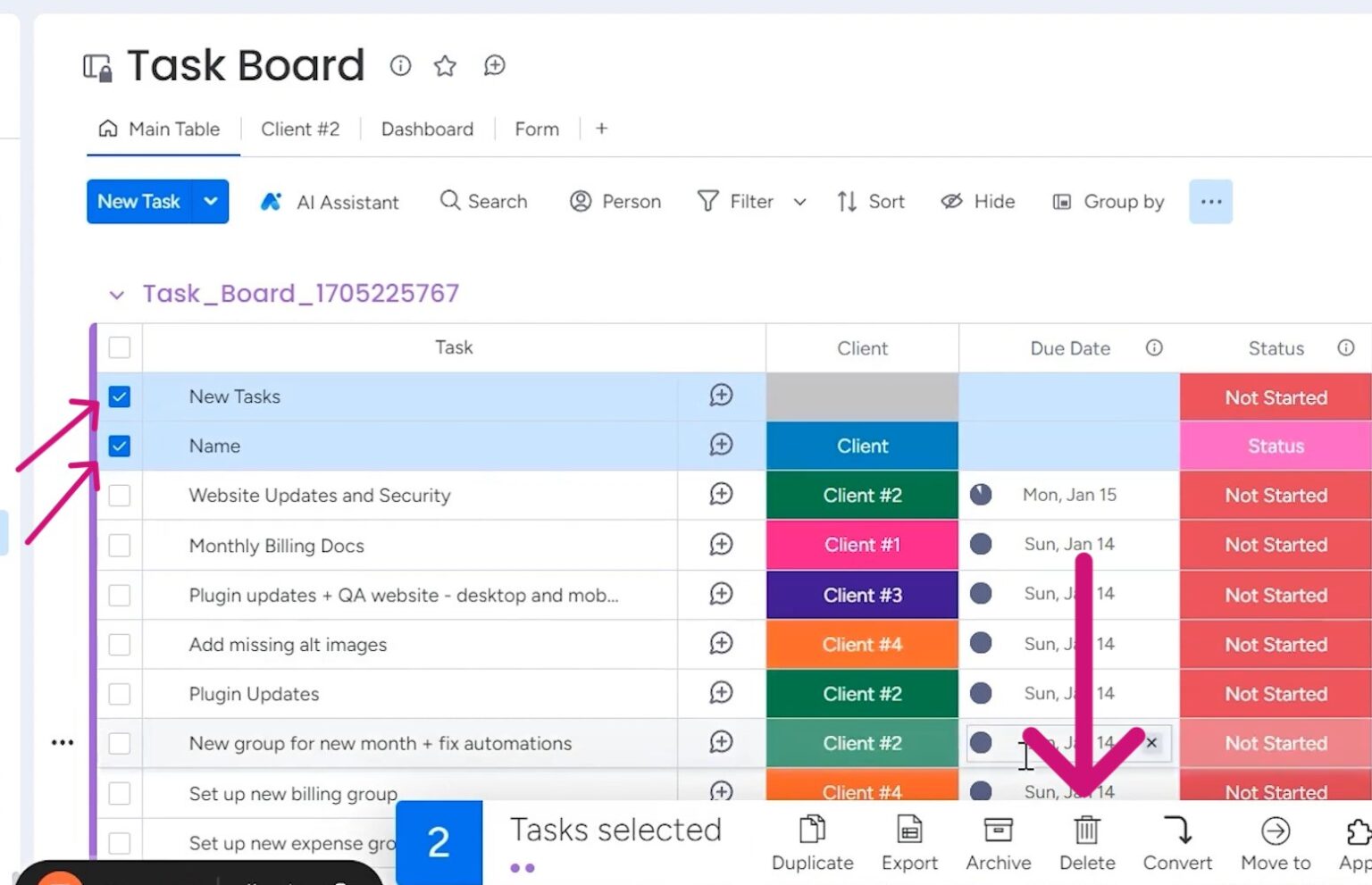
Task: Expand the Filter dropdown chevron
Action: click(x=799, y=202)
